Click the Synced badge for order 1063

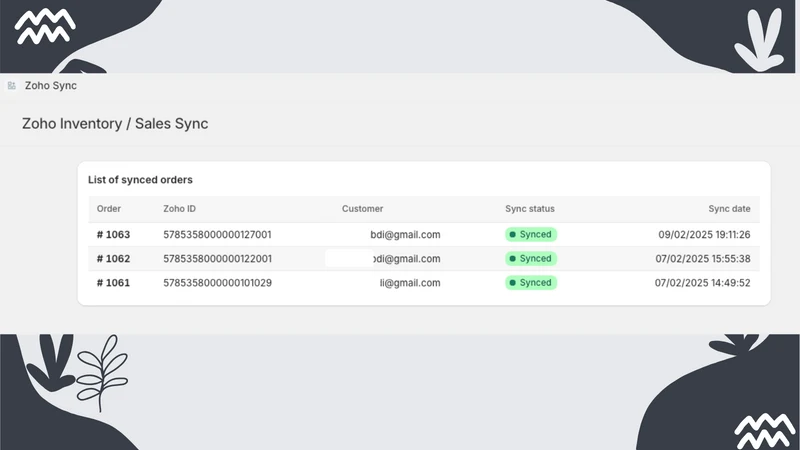click(531, 235)
